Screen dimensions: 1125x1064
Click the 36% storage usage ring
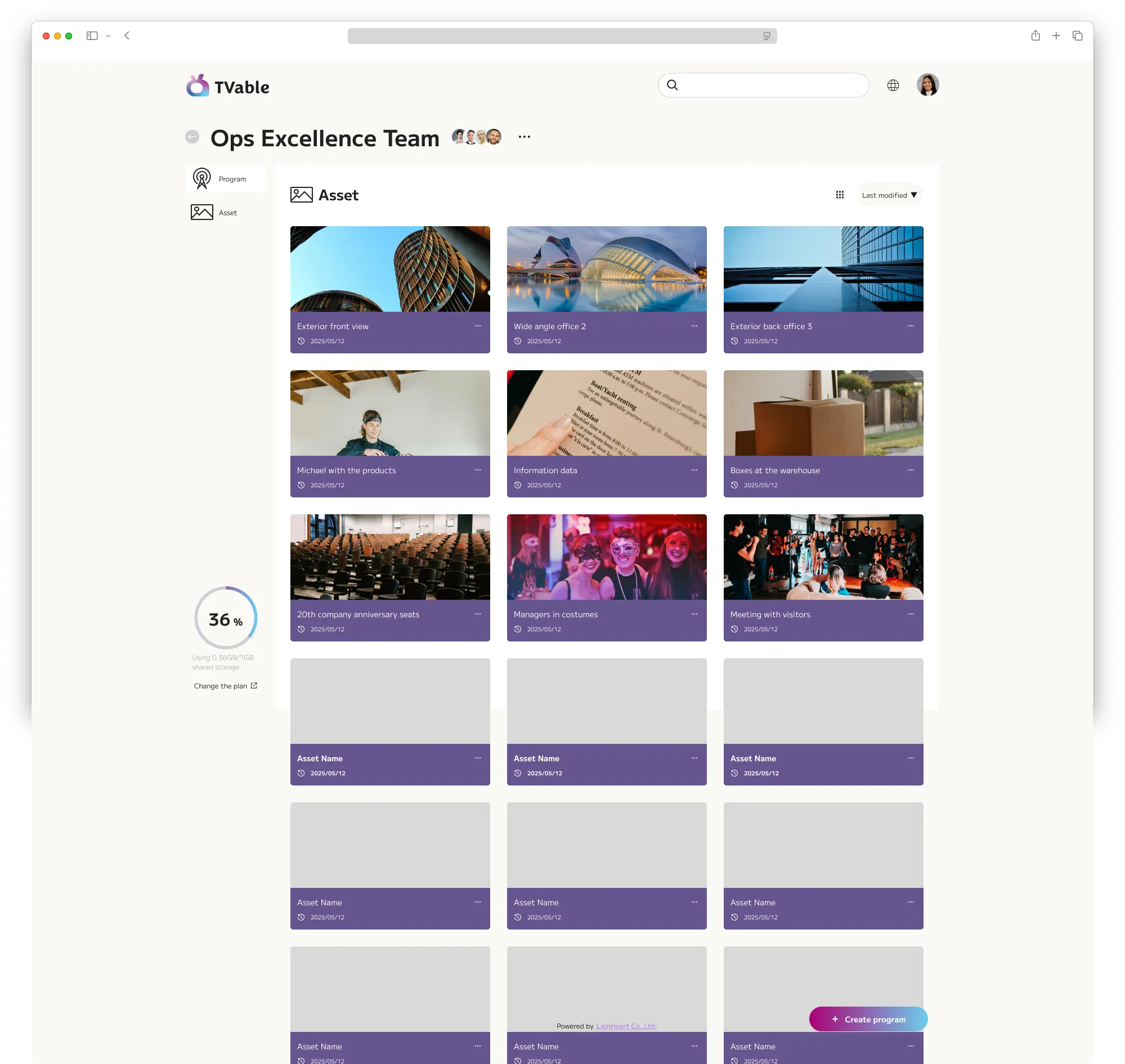(225, 618)
